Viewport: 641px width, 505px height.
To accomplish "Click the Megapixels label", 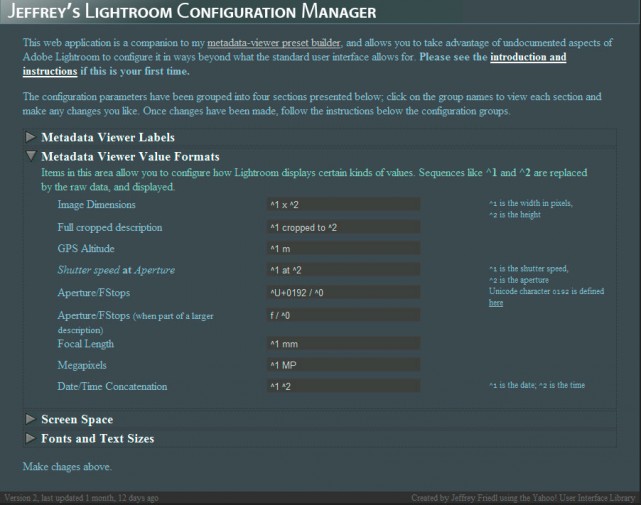I will [x=82, y=365].
